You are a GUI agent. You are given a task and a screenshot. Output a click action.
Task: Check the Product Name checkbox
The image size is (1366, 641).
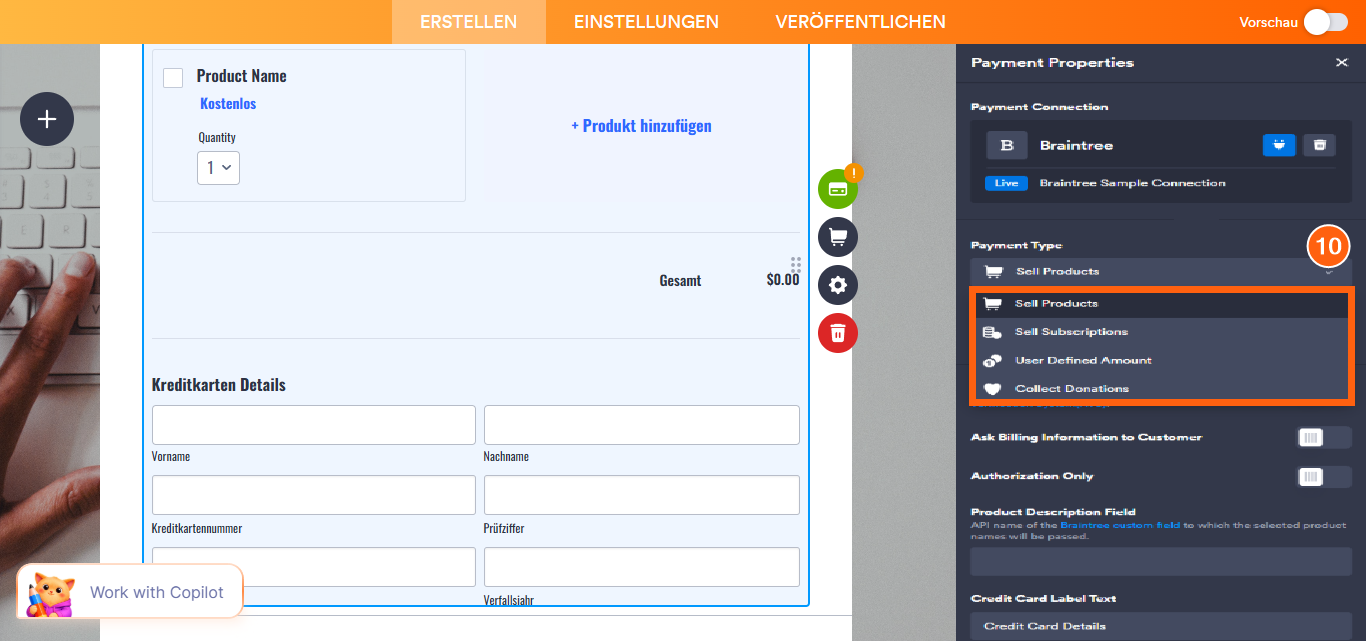pos(173,76)
